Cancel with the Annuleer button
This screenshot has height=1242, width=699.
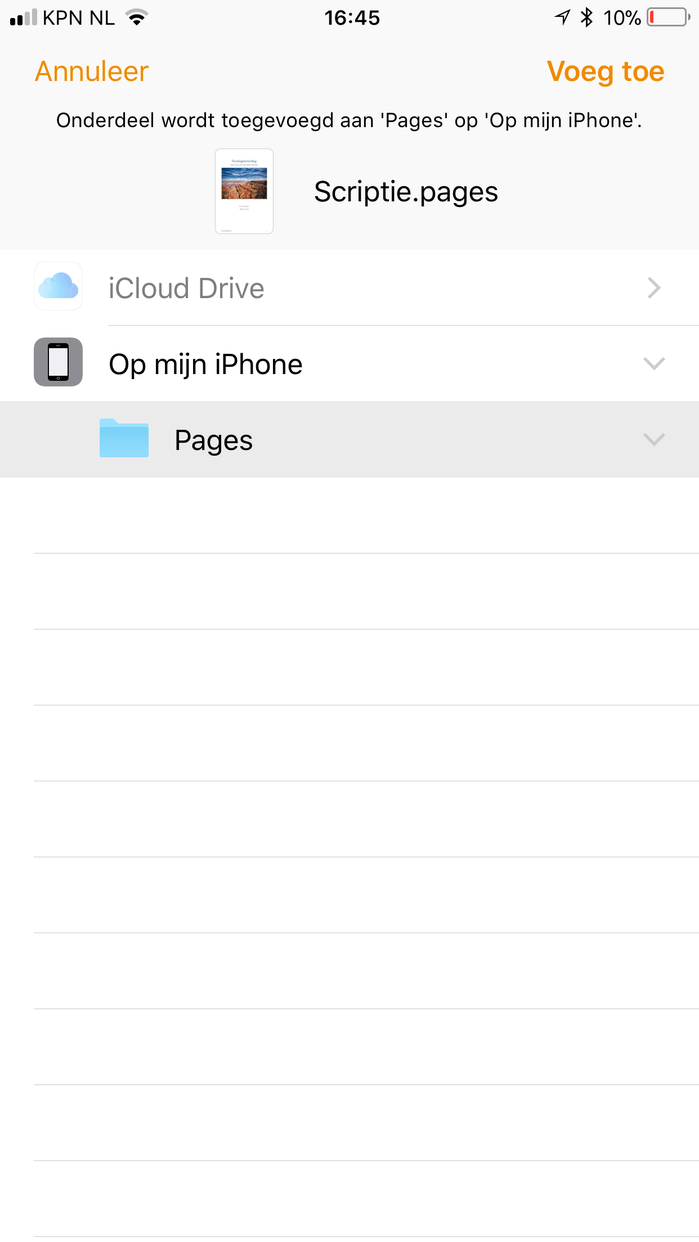click(x=91, y=72)
